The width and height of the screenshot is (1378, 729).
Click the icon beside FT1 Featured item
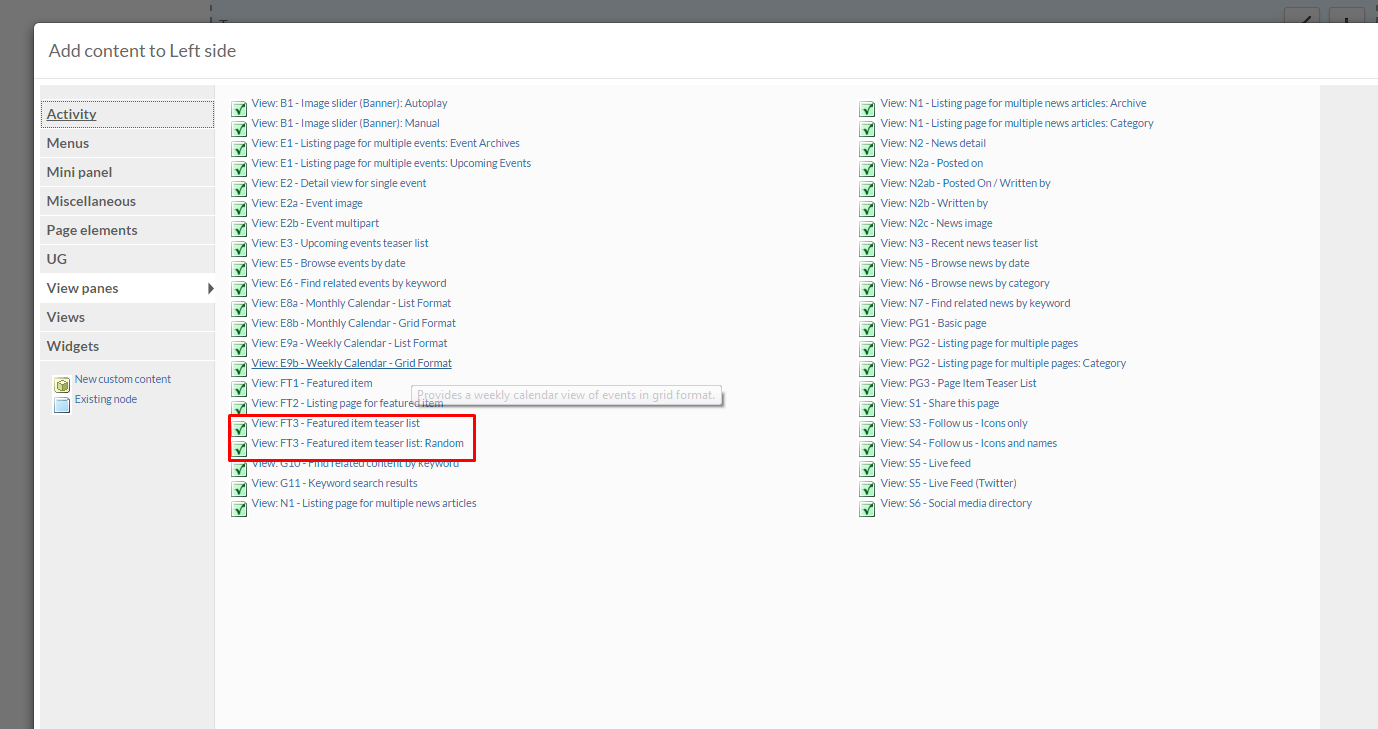[x=239, y=389]
